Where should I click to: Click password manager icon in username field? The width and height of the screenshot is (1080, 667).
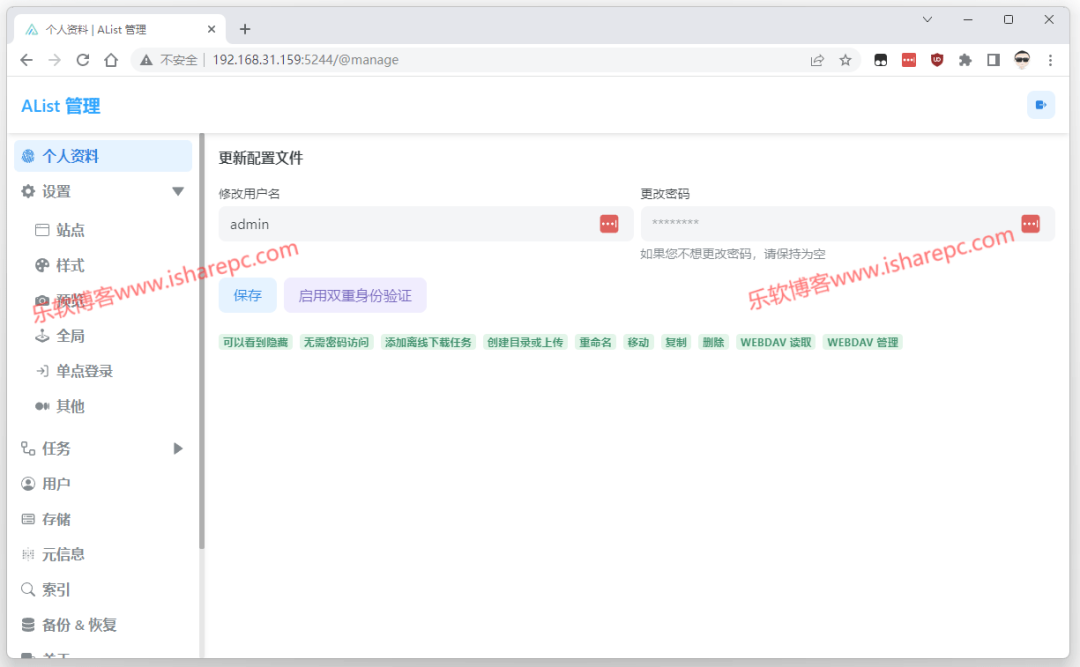(x=609, y=224)
